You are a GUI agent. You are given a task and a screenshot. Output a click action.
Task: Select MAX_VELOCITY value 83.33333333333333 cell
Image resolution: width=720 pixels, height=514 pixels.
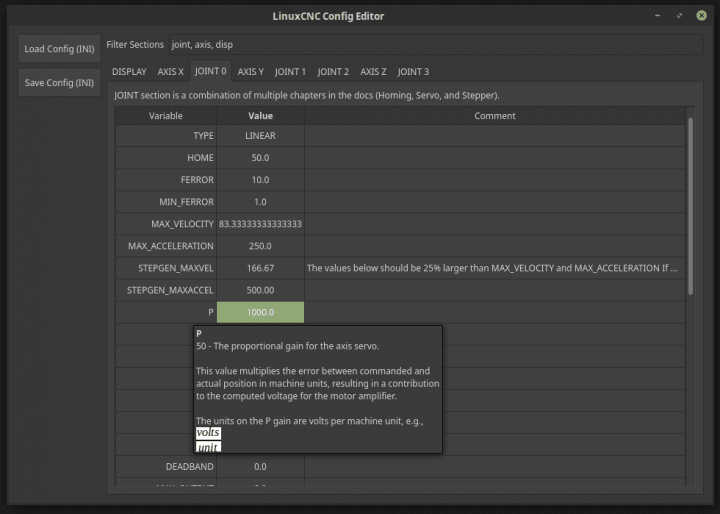pyautogui.click(x=260, y=224)
